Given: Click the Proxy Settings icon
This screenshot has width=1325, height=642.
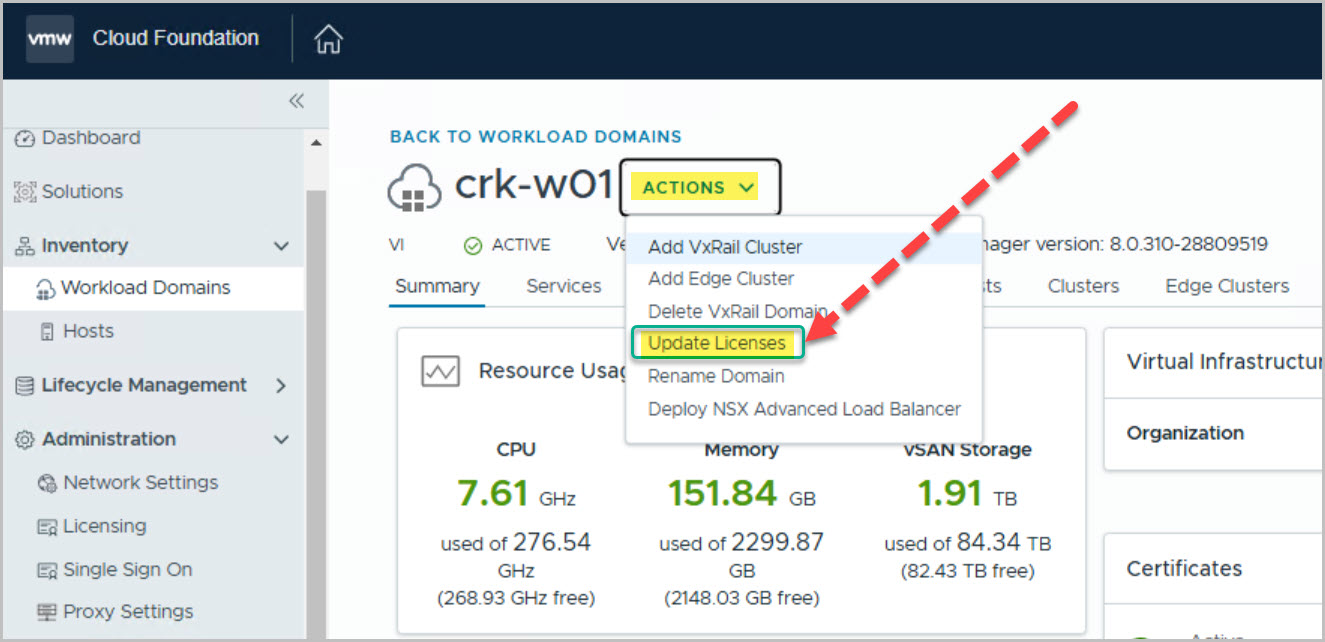Looking at the screenshot, I should (x=46, y=612).
